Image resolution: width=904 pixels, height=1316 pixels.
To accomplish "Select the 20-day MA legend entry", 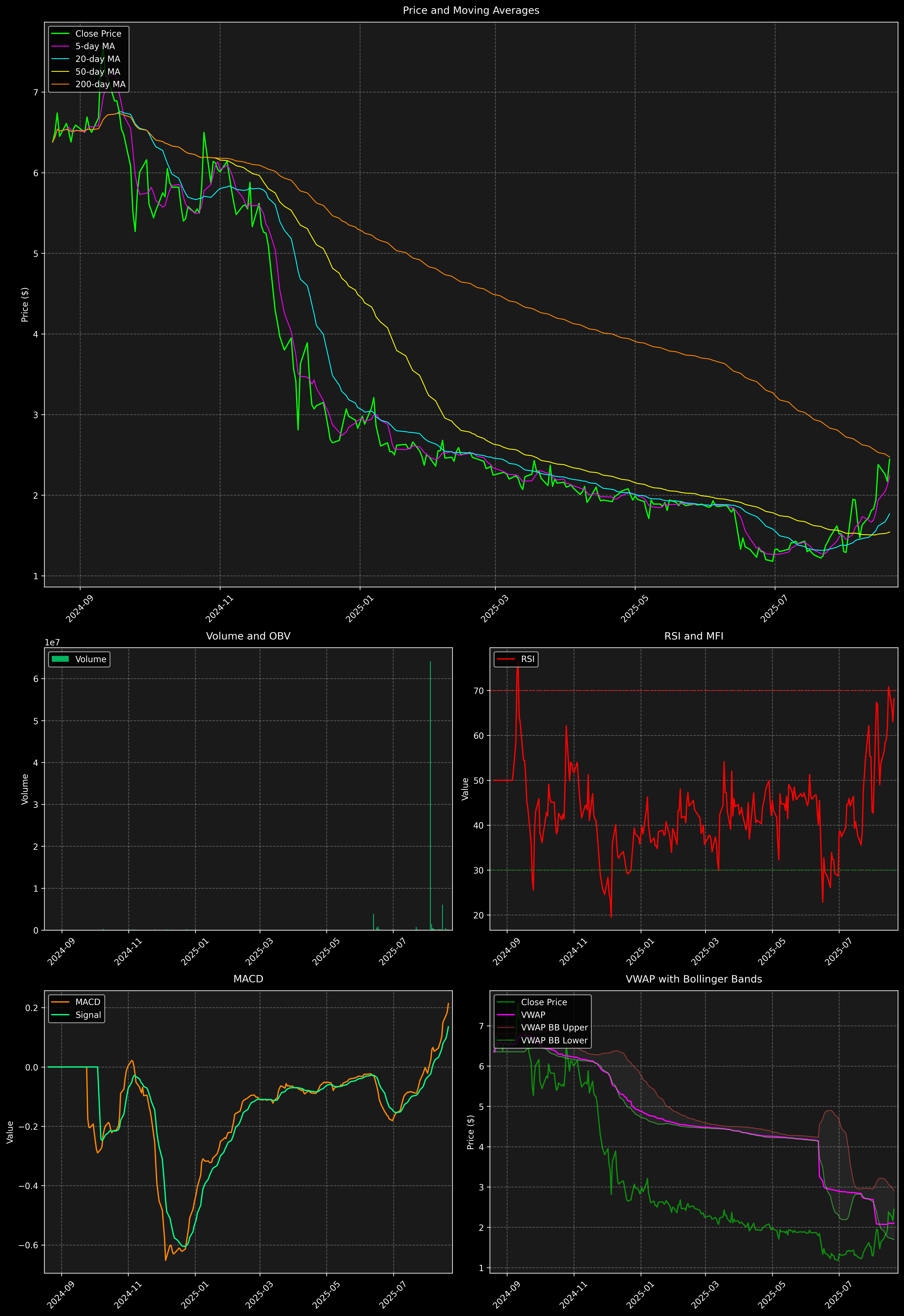I will pyautogui.click(x=97, y=59).
